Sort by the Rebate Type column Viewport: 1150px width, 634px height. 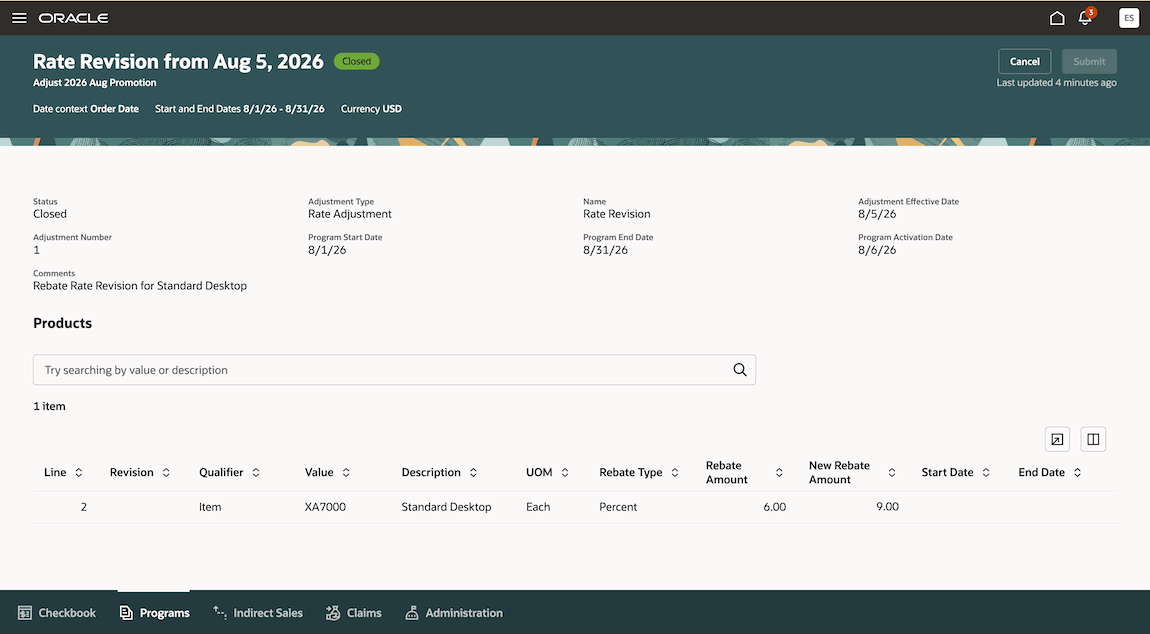675,473
